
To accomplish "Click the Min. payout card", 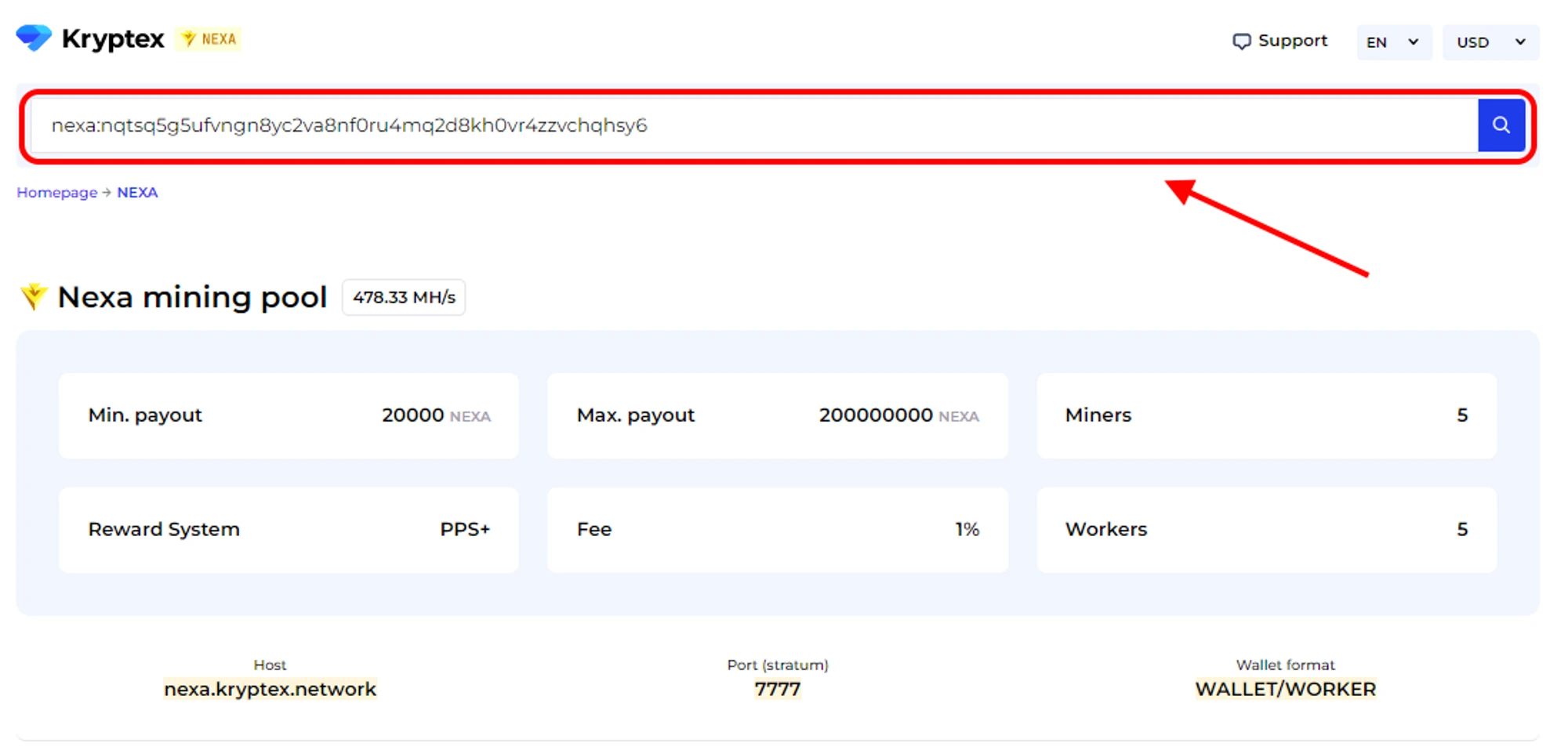I will pos(289,415).
